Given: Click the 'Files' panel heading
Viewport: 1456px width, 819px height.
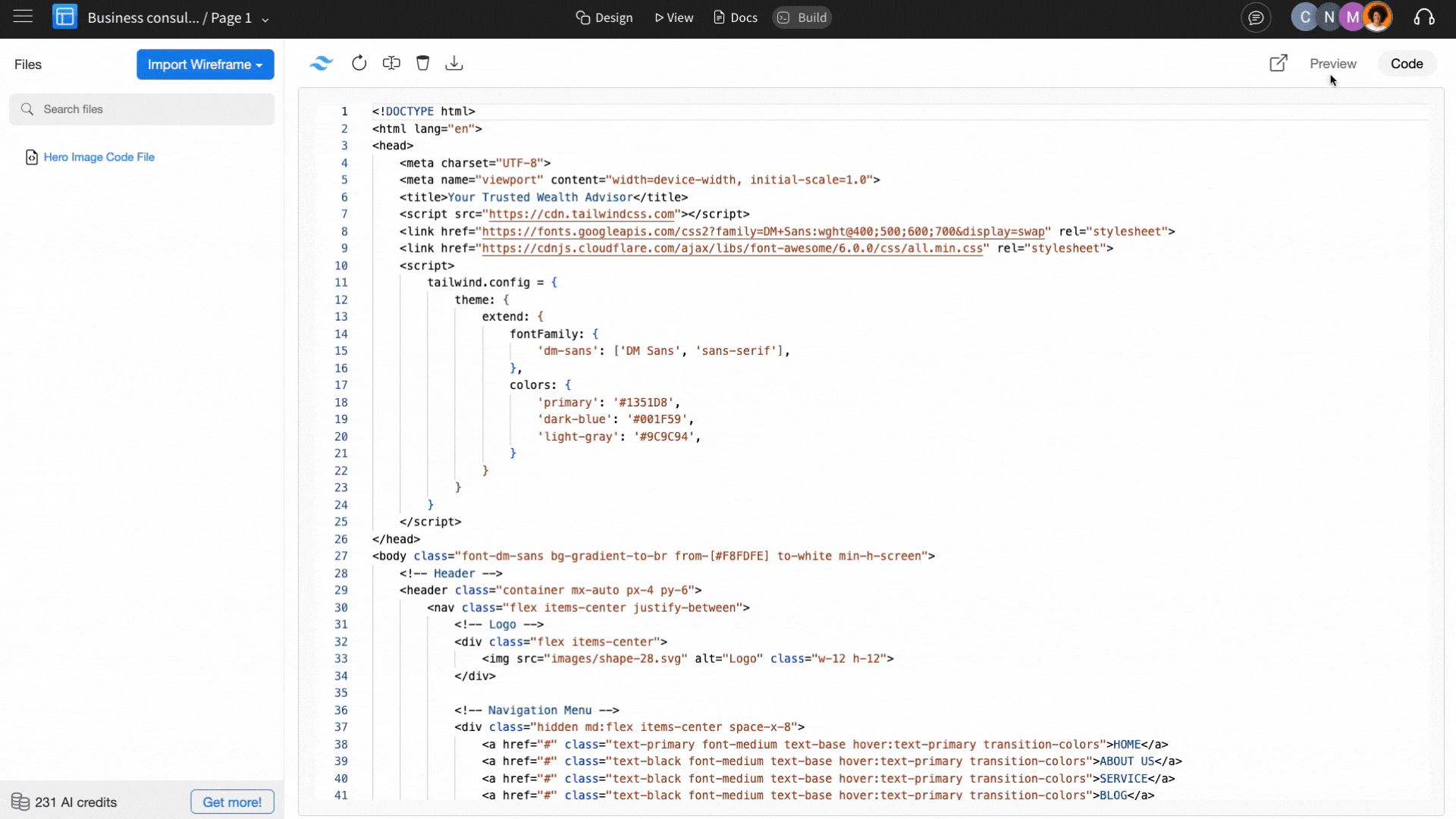Looking at the screenshot, I should (28, 64).
